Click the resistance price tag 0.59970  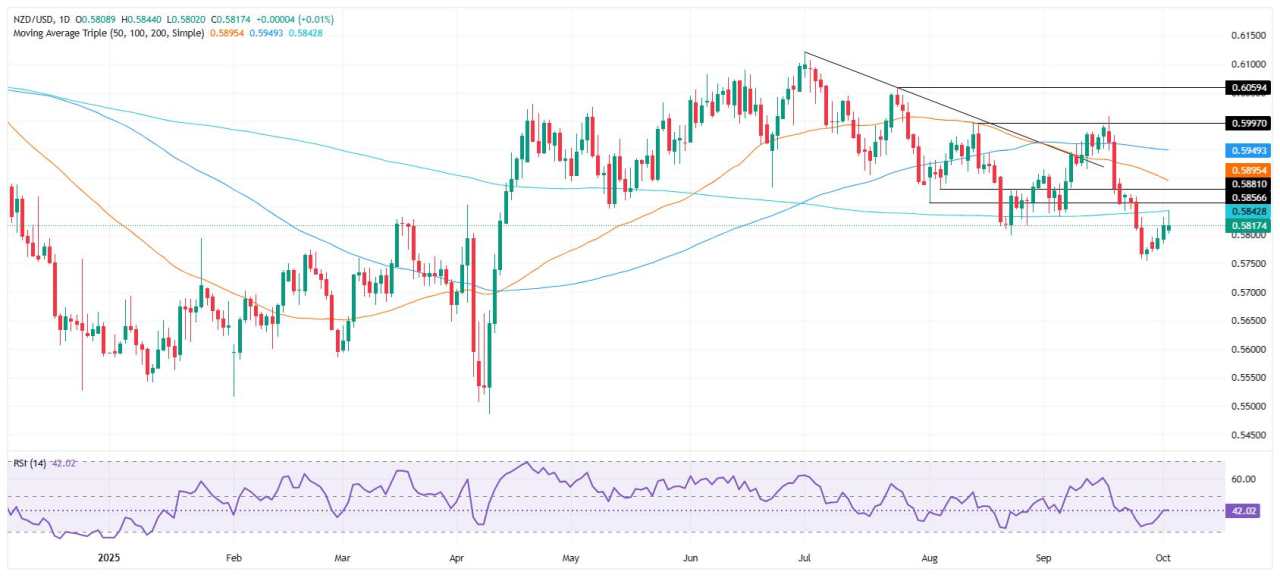[x=1246, y=123]
